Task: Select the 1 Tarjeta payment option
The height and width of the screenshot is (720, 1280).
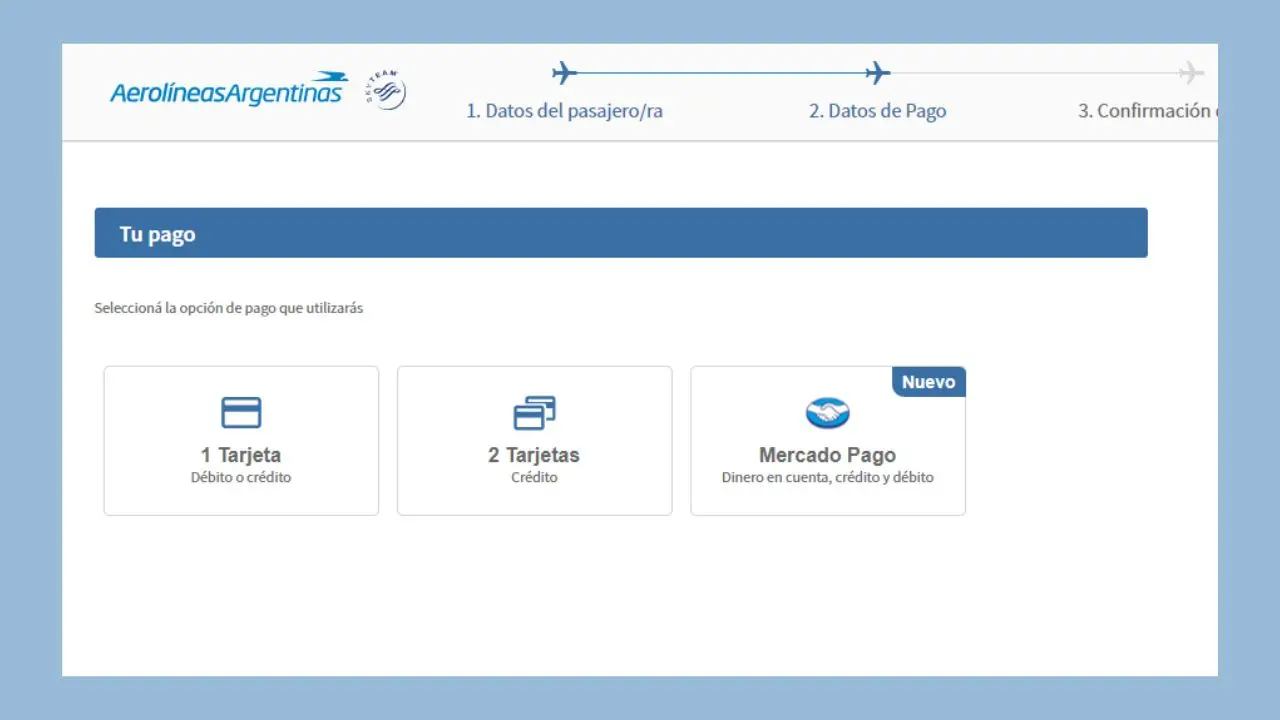Action: coord(241,441)
